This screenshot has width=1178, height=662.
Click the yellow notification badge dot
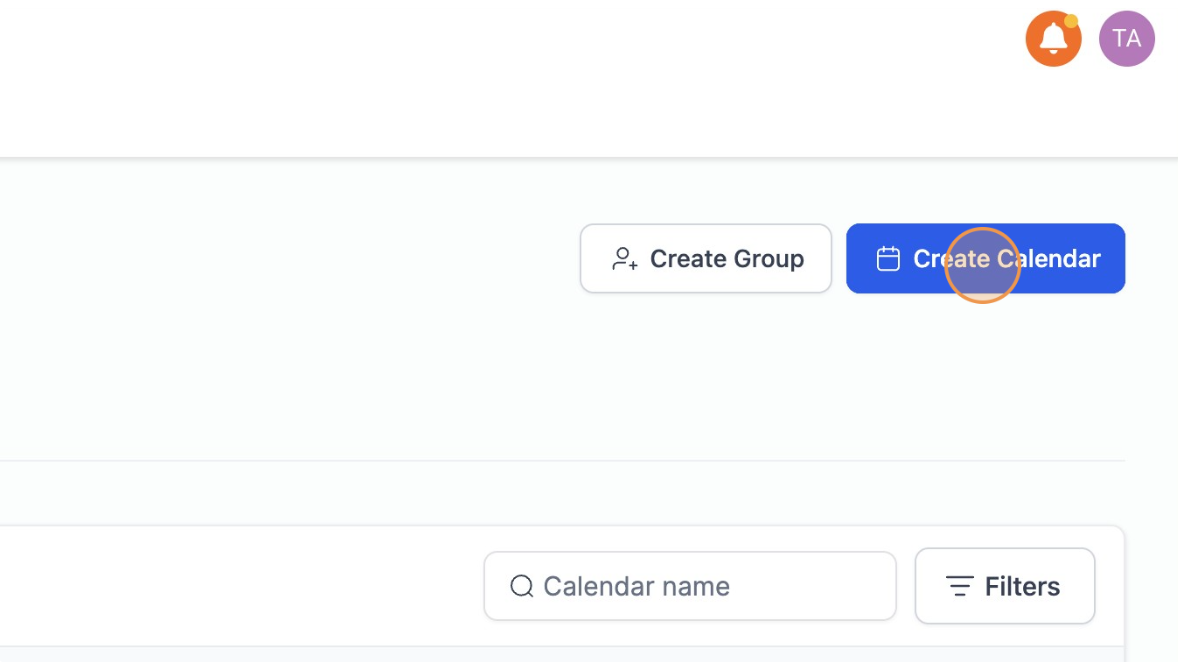(1071, 21)
